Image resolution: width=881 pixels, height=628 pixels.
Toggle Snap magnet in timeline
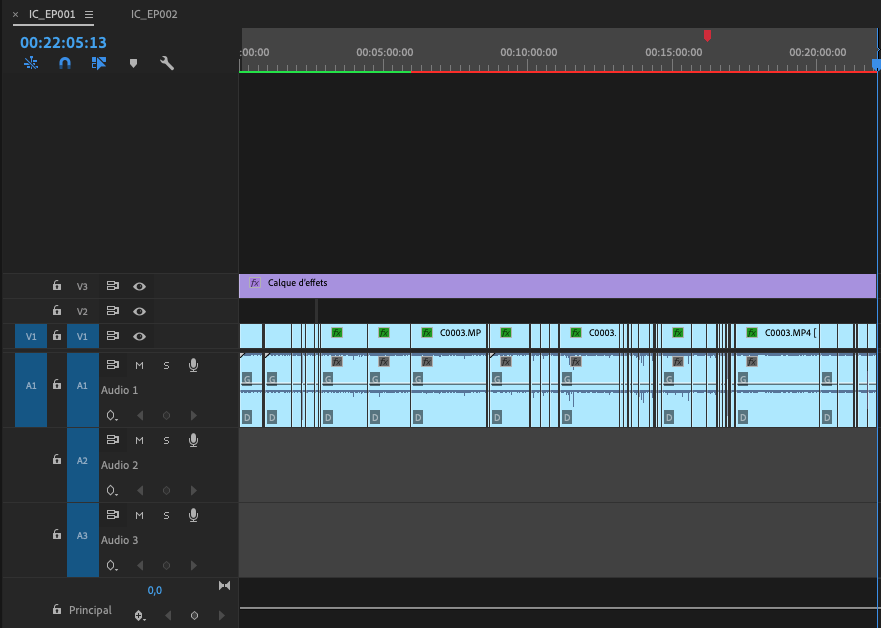64,63
